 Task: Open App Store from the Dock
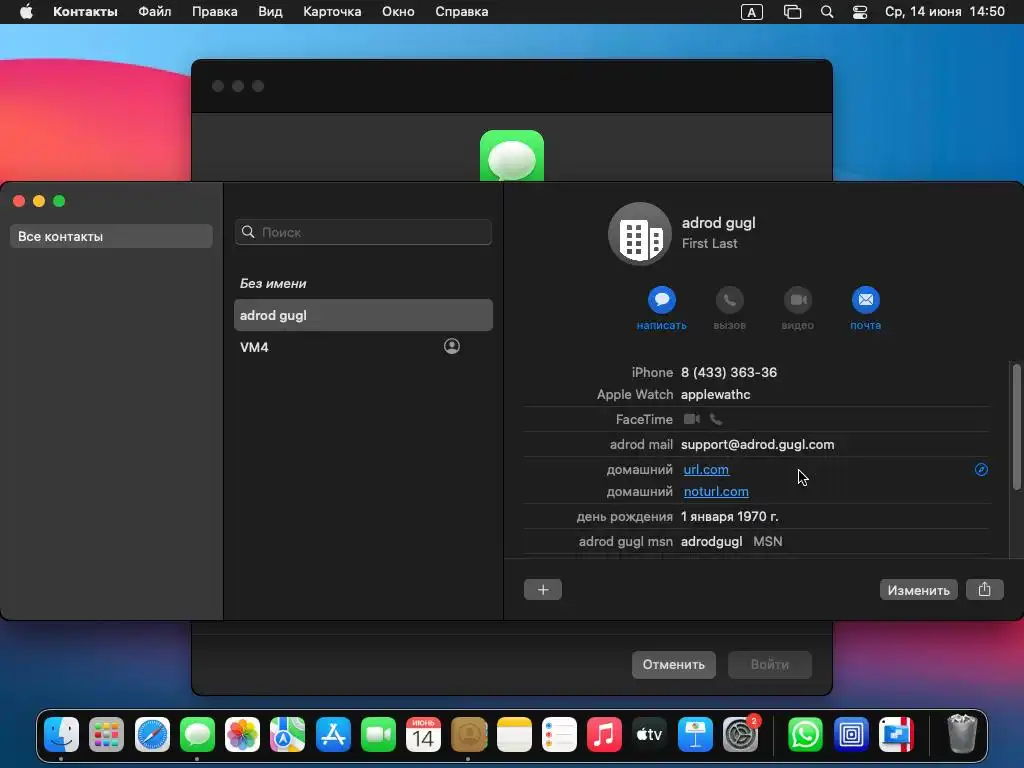click(333, 735)
